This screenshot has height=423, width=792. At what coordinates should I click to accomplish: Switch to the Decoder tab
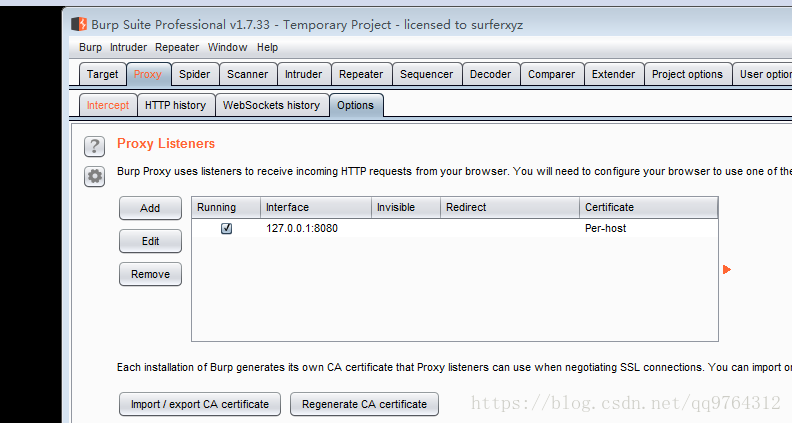[490, 74]
